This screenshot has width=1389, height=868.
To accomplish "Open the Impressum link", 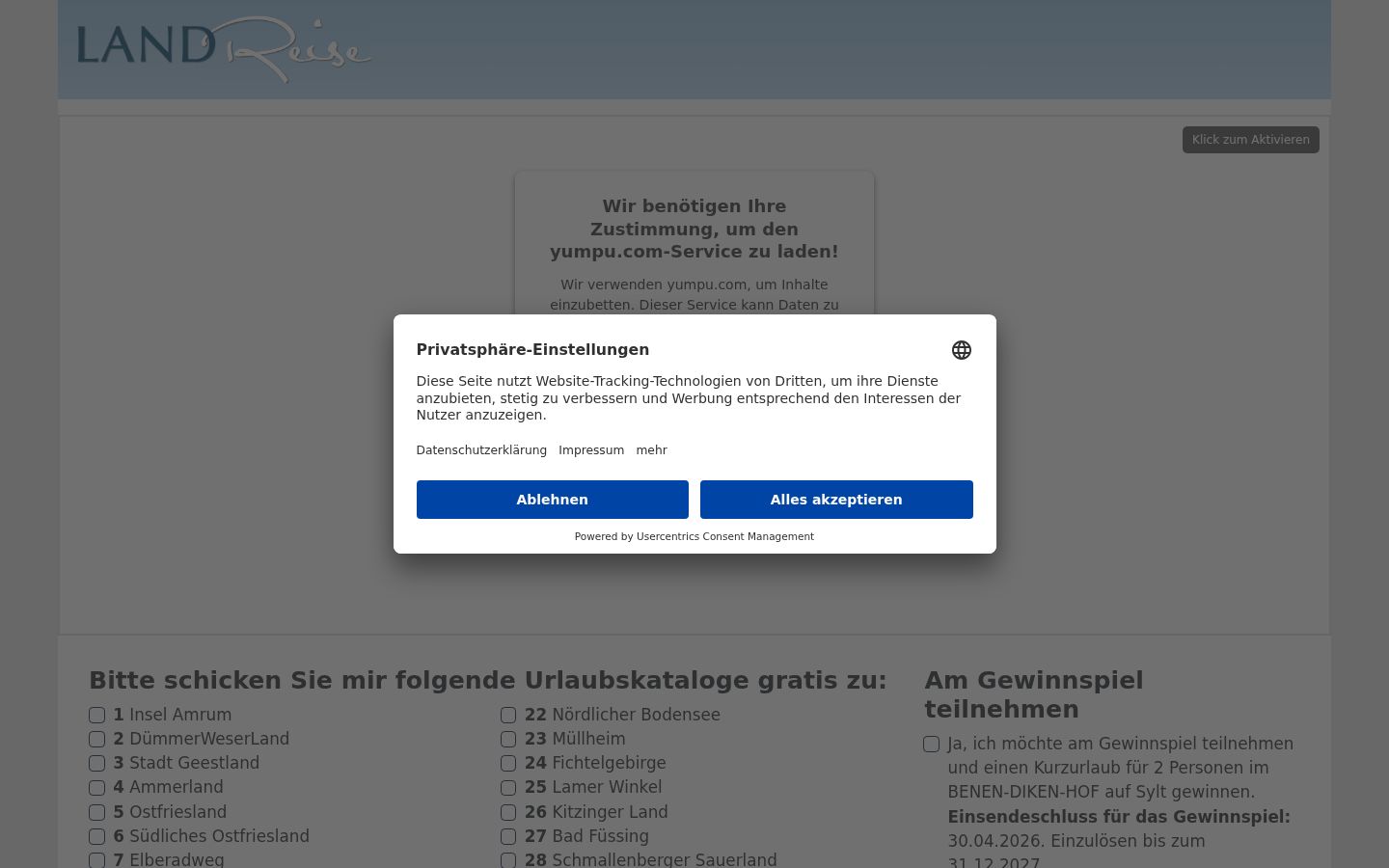I will (x=591, y=450).
